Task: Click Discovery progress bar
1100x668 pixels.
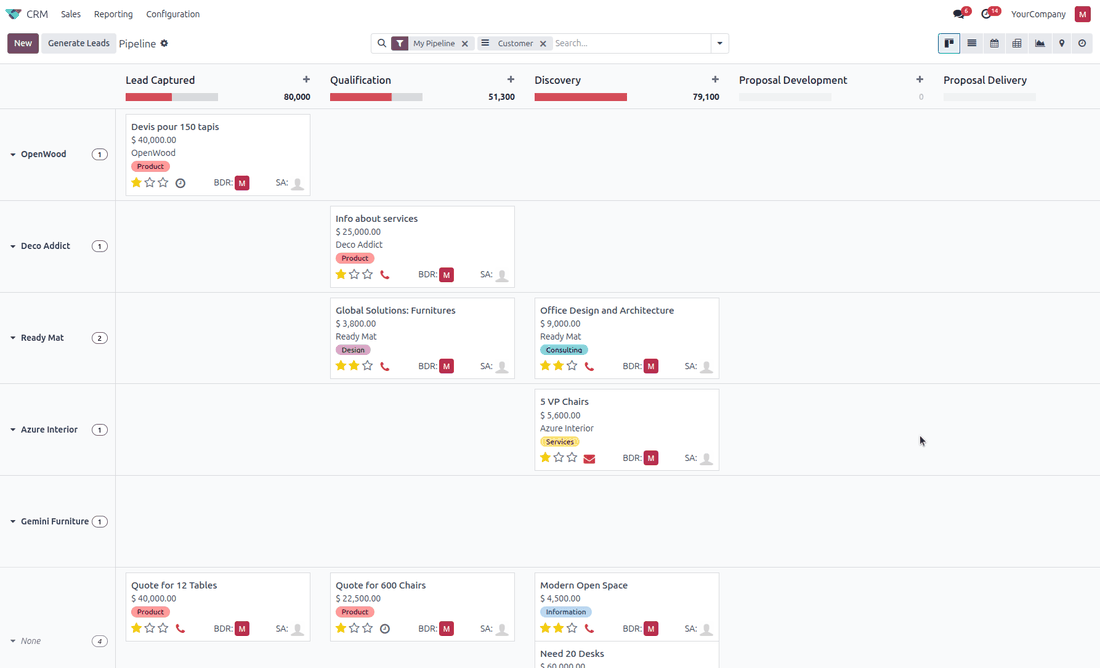Action: pos(581,98)
